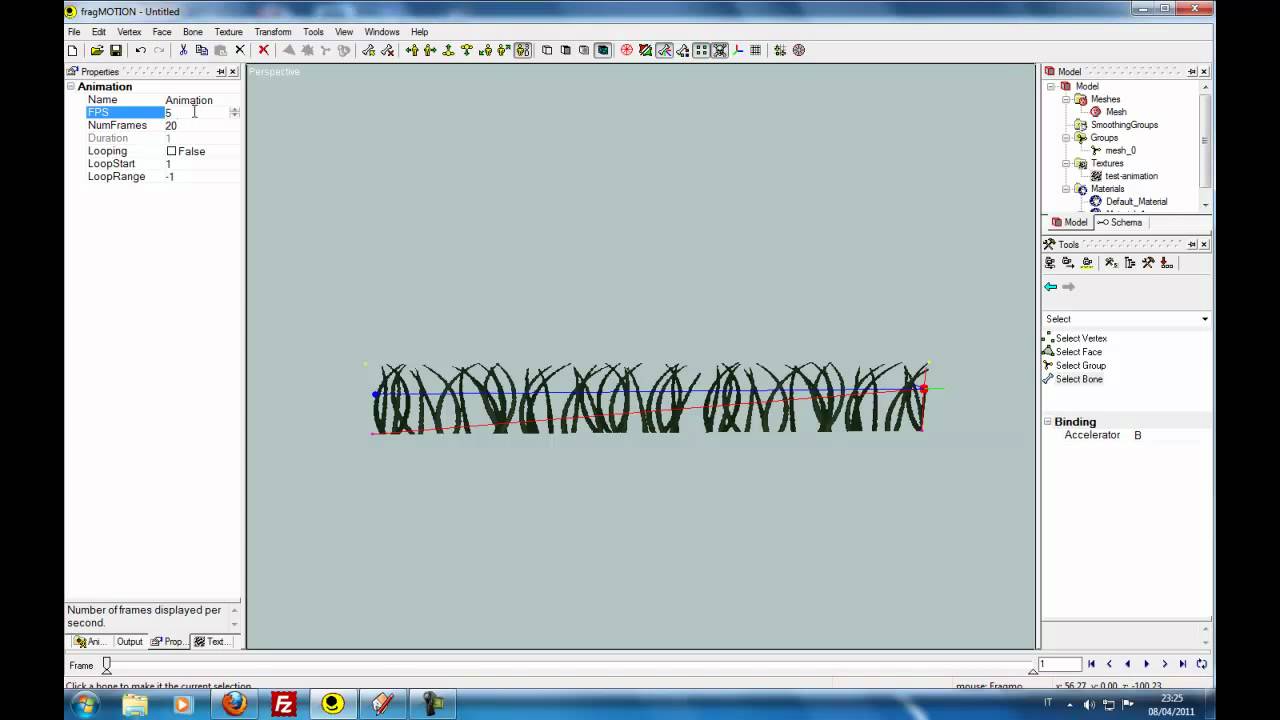The height and width of the screenshot is (720, 1280).
Task: Toggle the wireframe box view icon
Action: [547, 50]
